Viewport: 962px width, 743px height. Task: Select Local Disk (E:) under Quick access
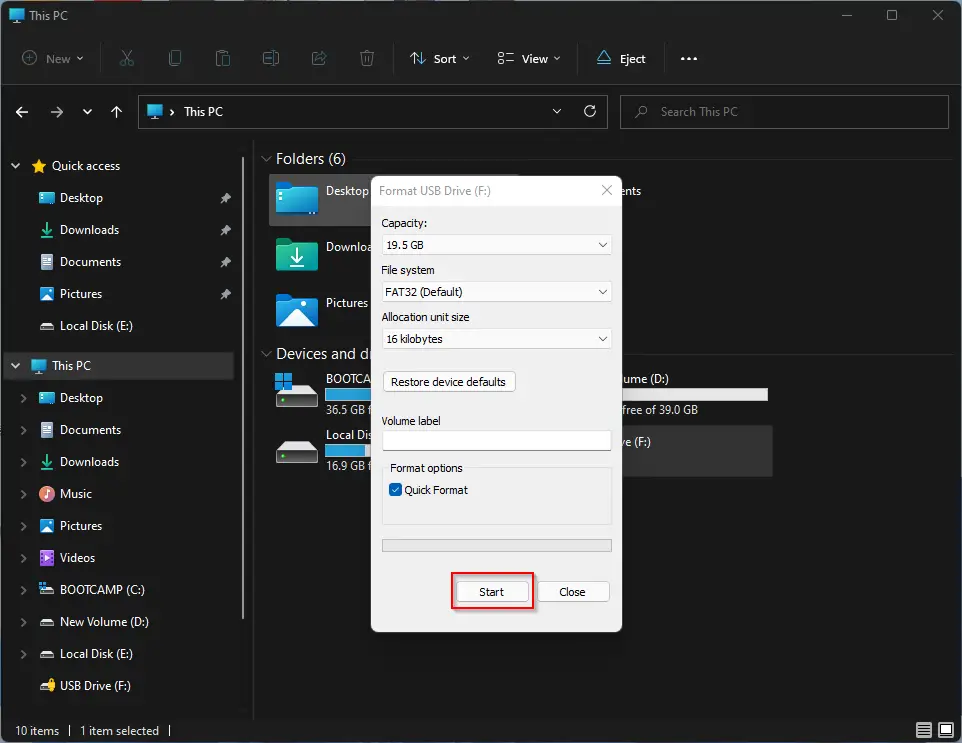pos(96,326)
